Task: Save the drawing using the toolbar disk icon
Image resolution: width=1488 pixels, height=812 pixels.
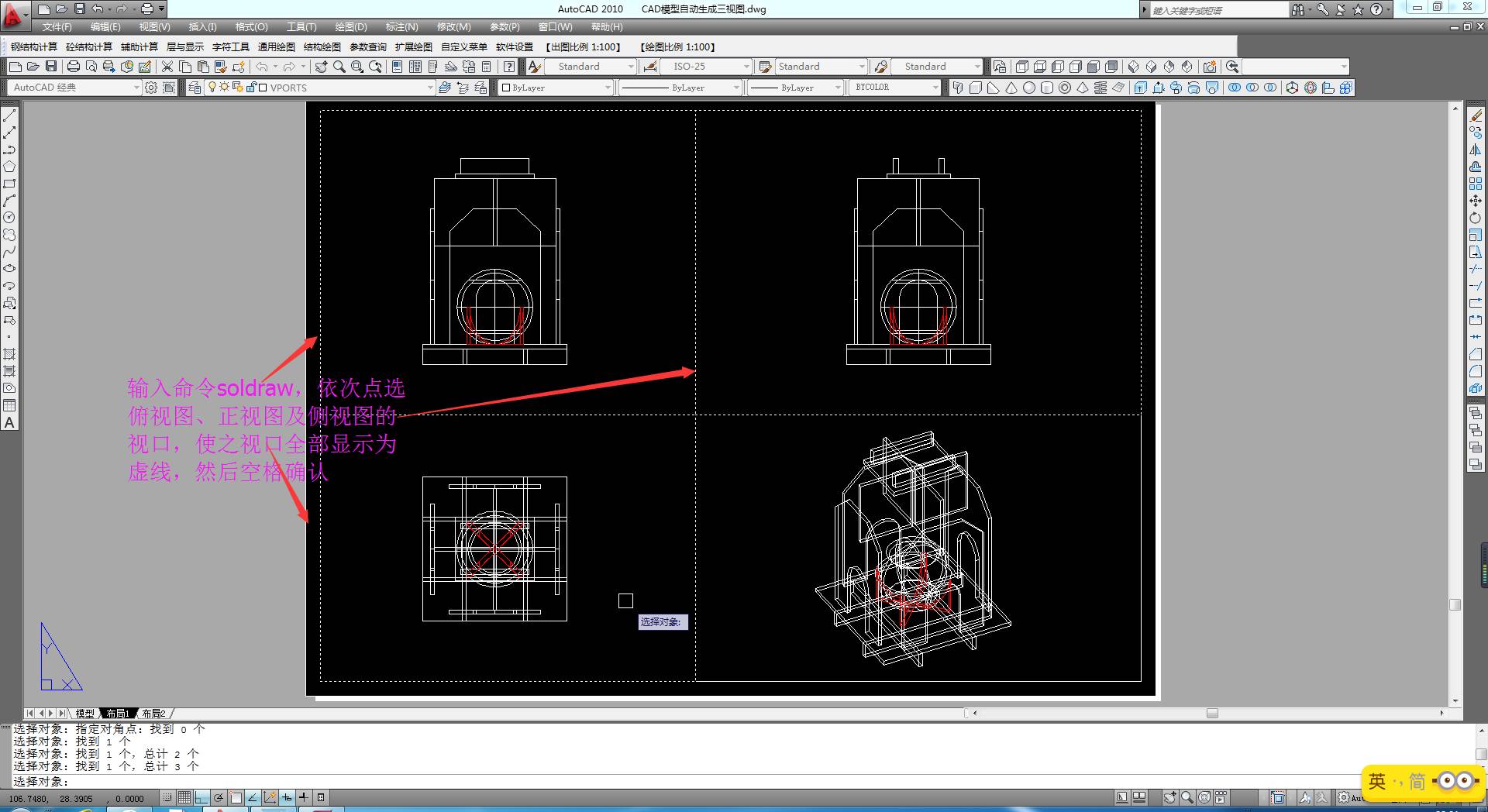Action: [x=51, y=67]
